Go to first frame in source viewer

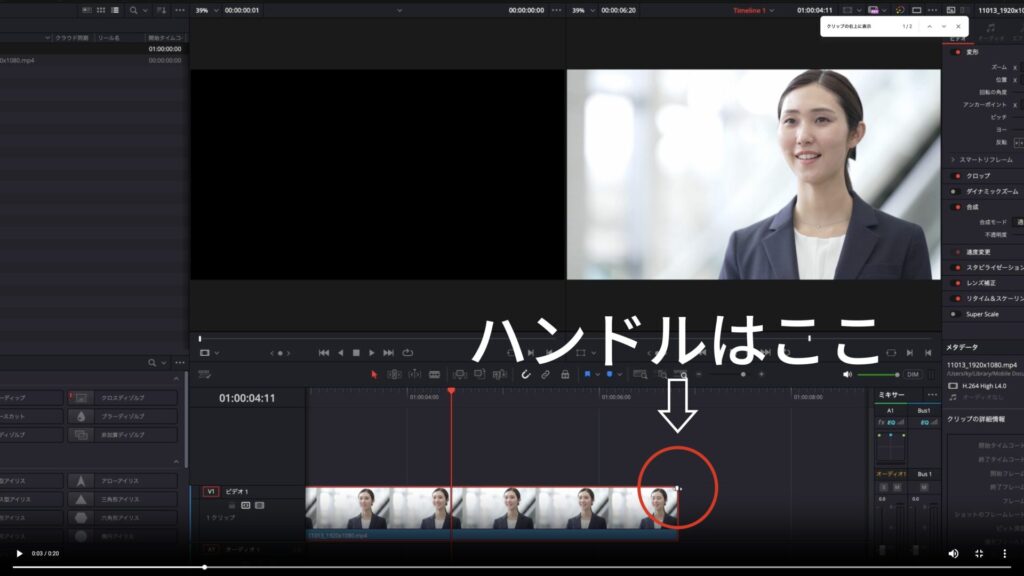click(324, 353)
